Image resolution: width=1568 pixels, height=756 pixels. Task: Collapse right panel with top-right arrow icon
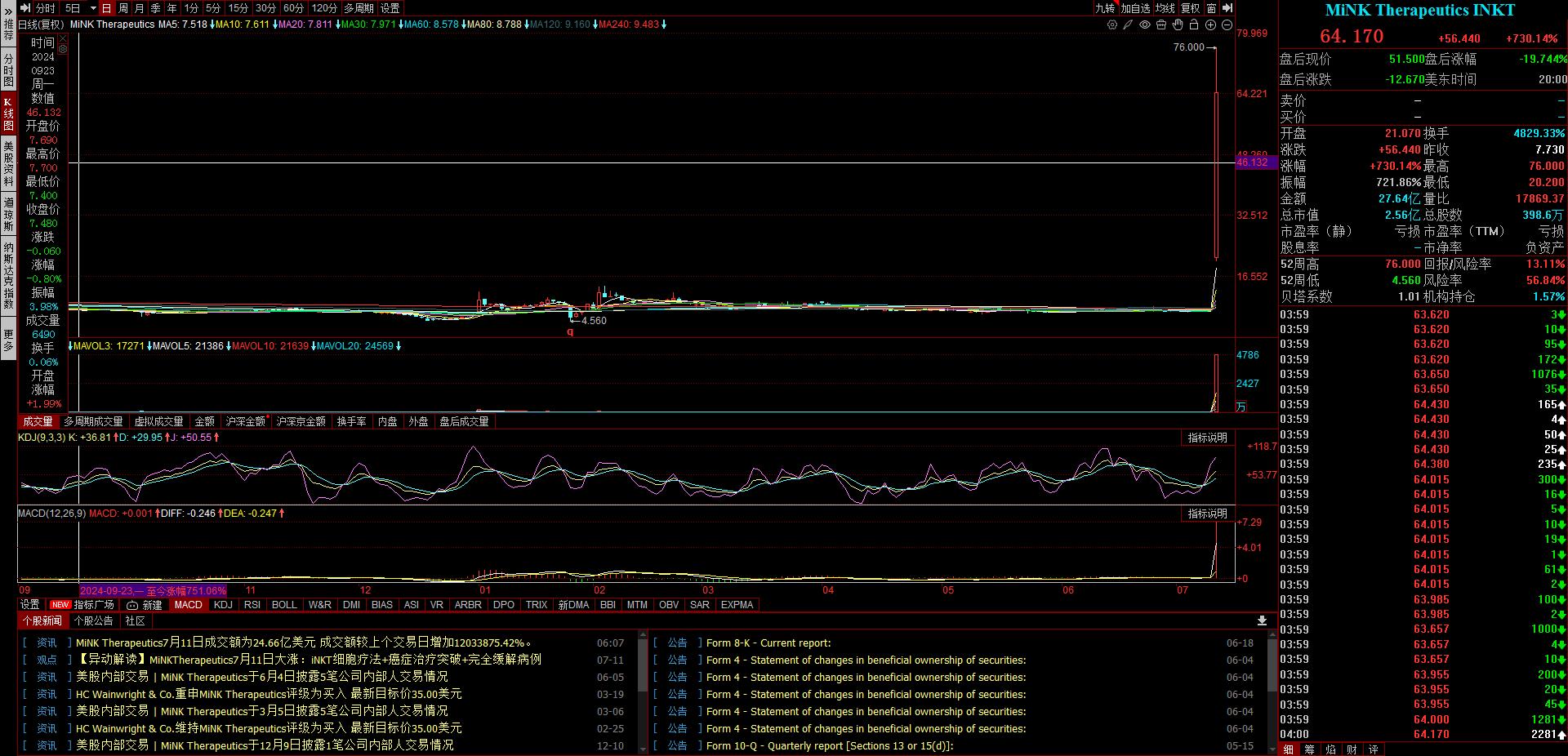pos(1227,8)
